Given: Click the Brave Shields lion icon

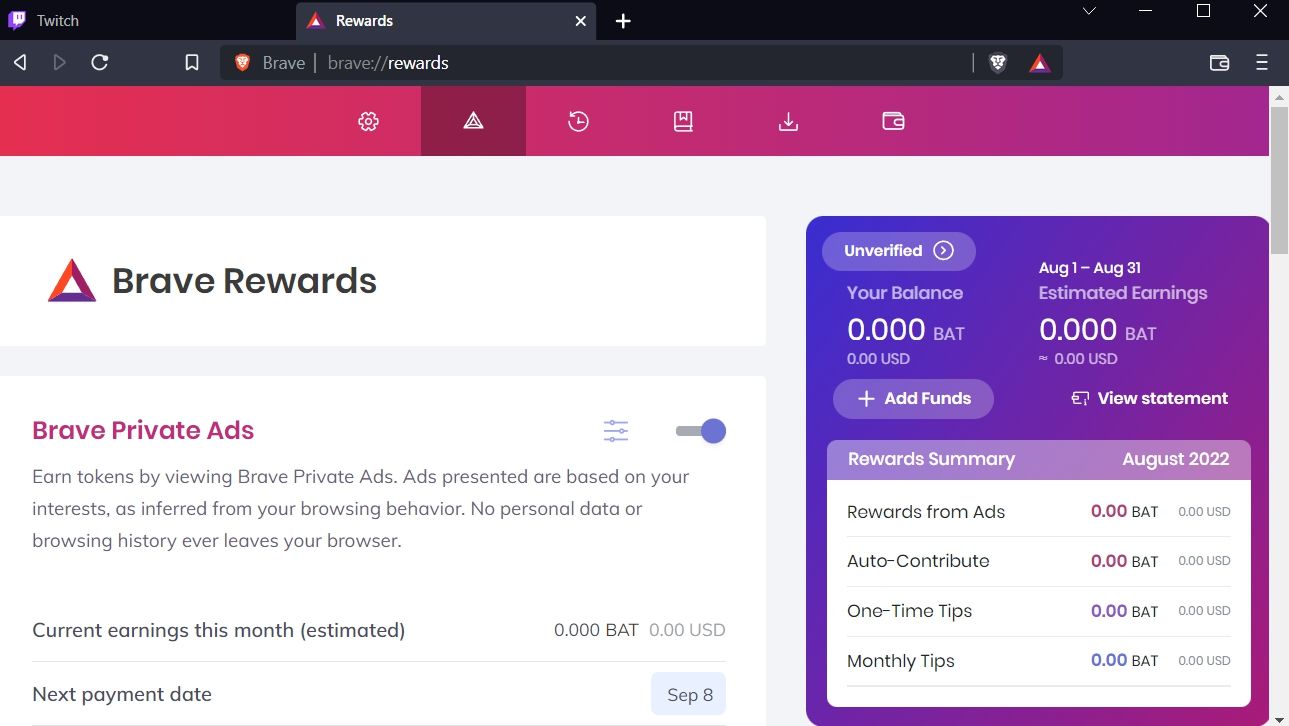Looking at the screenshot, I should click(x=997, y=63).
